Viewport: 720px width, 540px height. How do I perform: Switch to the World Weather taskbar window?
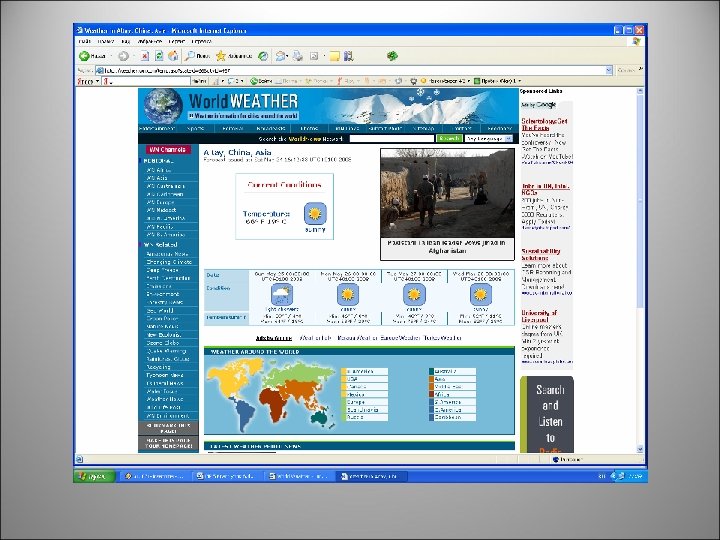coord(298,476)
